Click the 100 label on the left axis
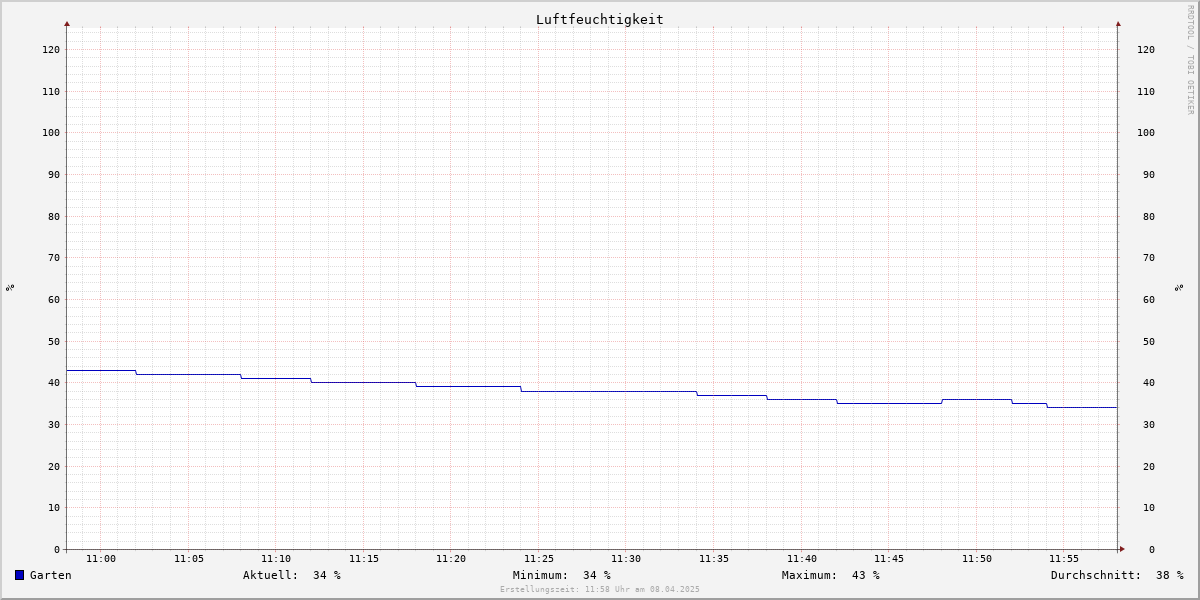Screen dimensions: 1200x600 pyautogui.click(x=51, y=132)
